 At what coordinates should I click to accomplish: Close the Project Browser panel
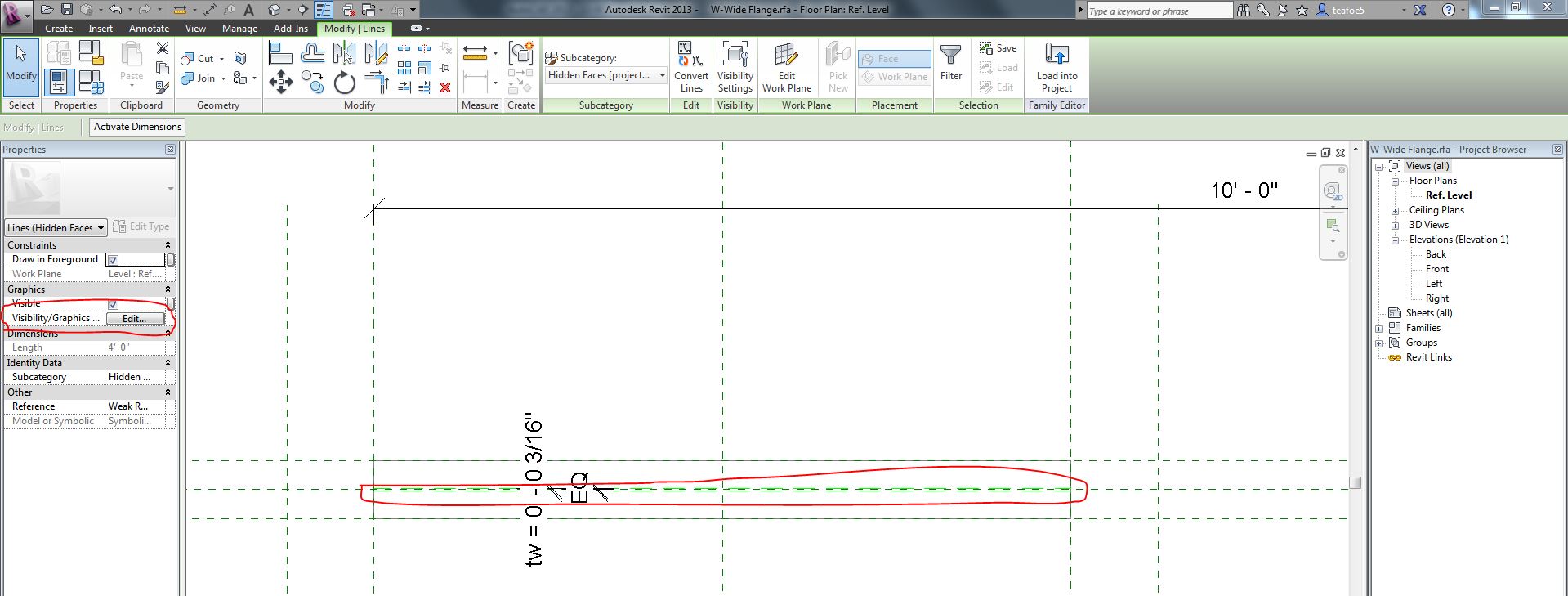click(1557, 150)
